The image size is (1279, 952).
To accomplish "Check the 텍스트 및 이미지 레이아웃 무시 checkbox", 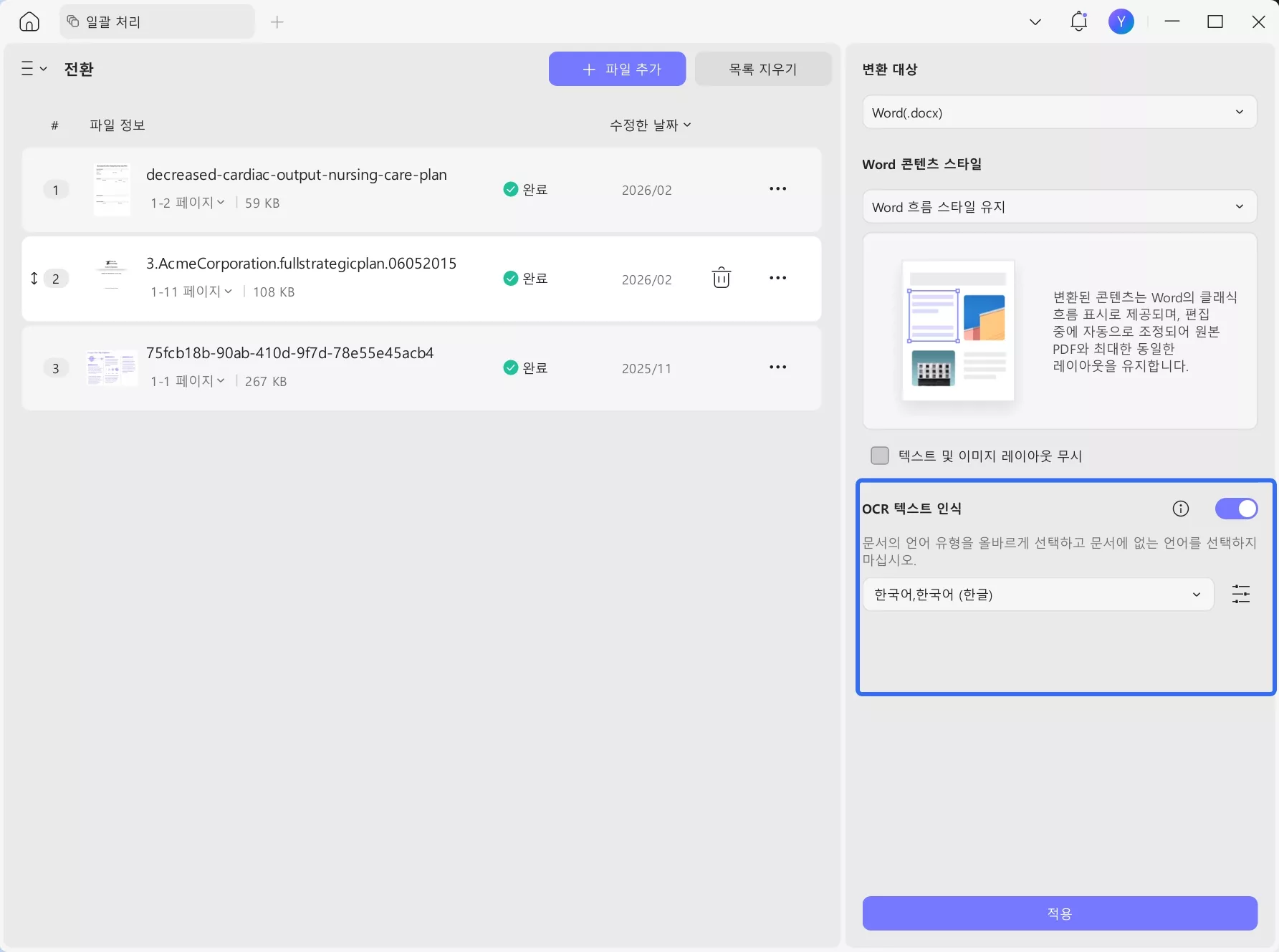I will pos(879,456).
